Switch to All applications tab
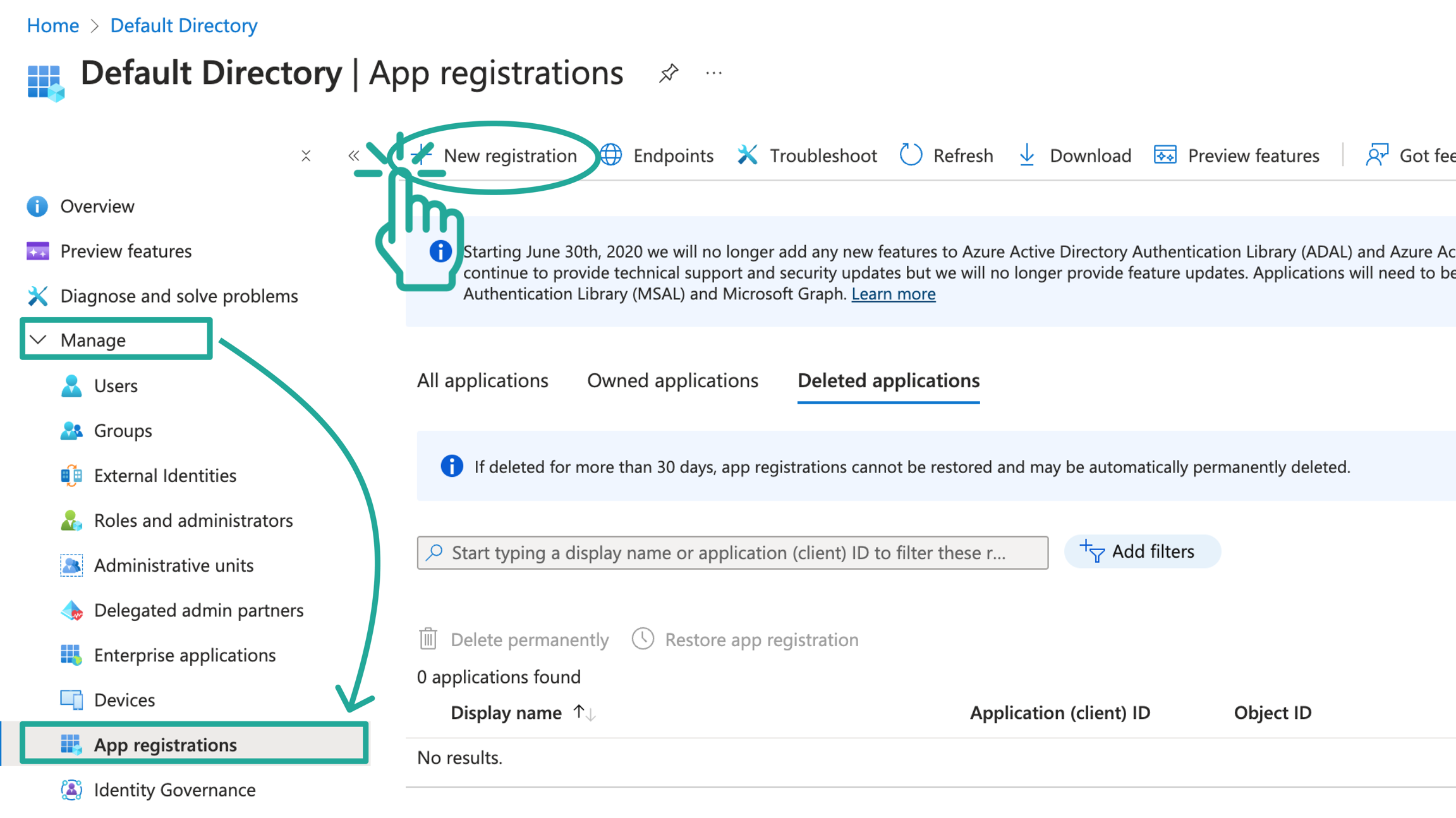1456x818 pixels. click(482, 380)
